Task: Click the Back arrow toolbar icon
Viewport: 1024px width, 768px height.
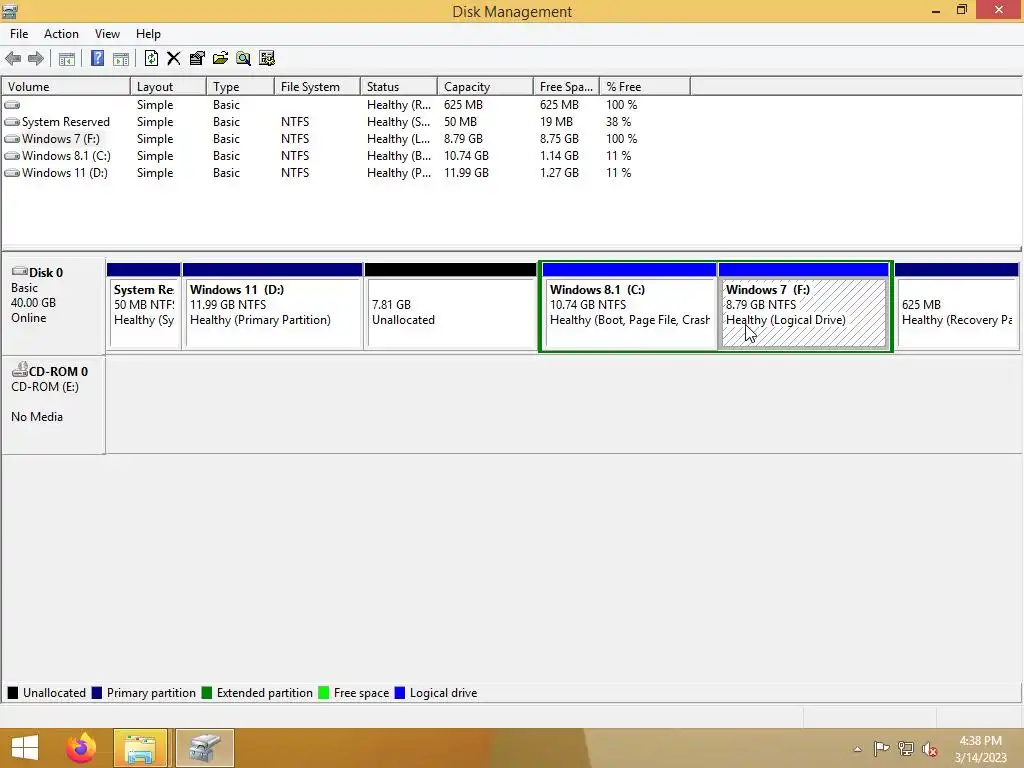Action: click(13, 59)
